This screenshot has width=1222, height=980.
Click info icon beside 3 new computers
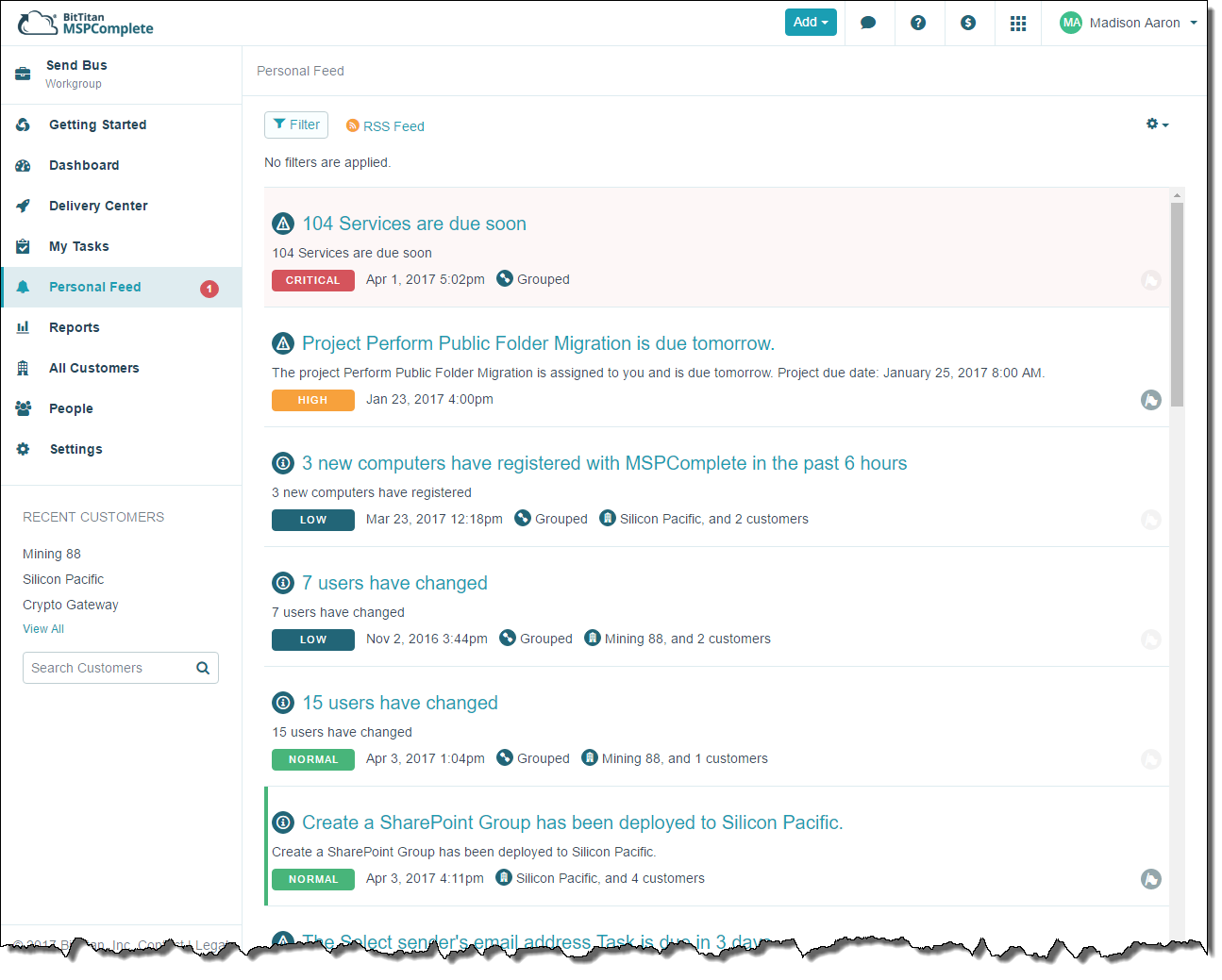pos(283,463)
